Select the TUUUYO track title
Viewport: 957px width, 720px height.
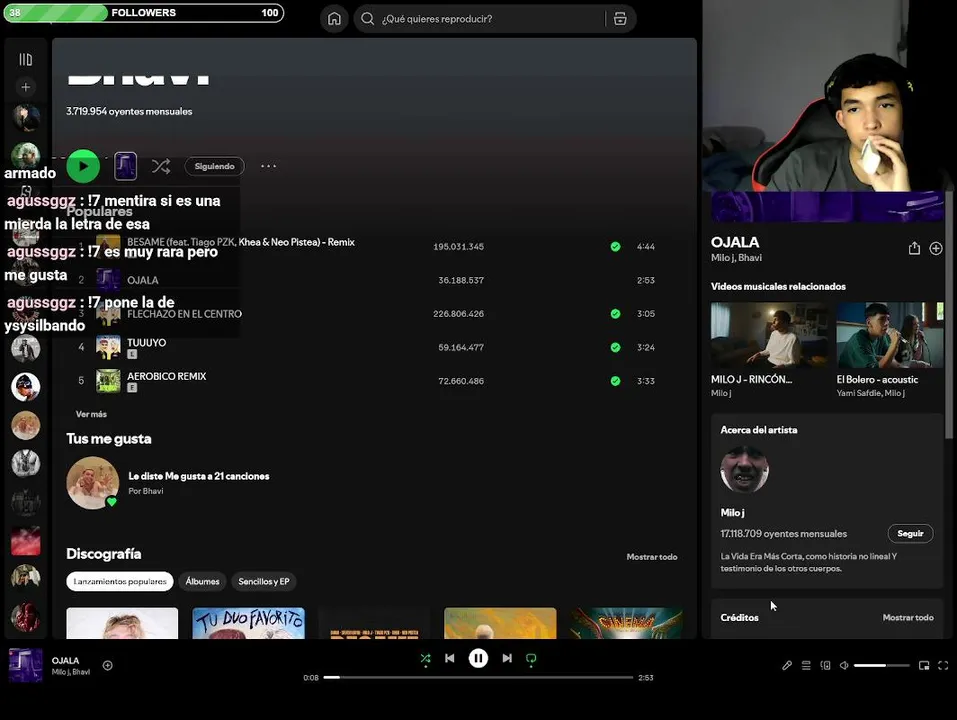click(146, 342)
